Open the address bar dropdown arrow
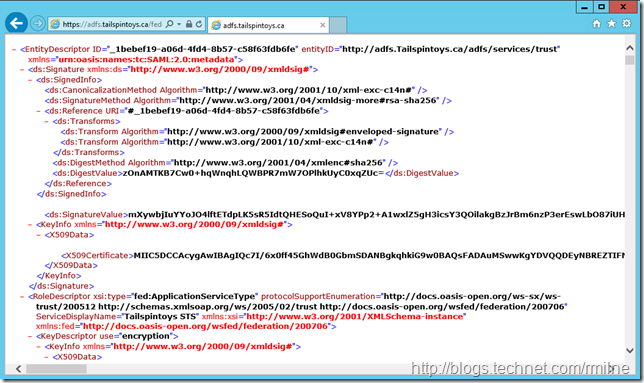The width and height of the screenshot is (644, 383). click(179, 24)
